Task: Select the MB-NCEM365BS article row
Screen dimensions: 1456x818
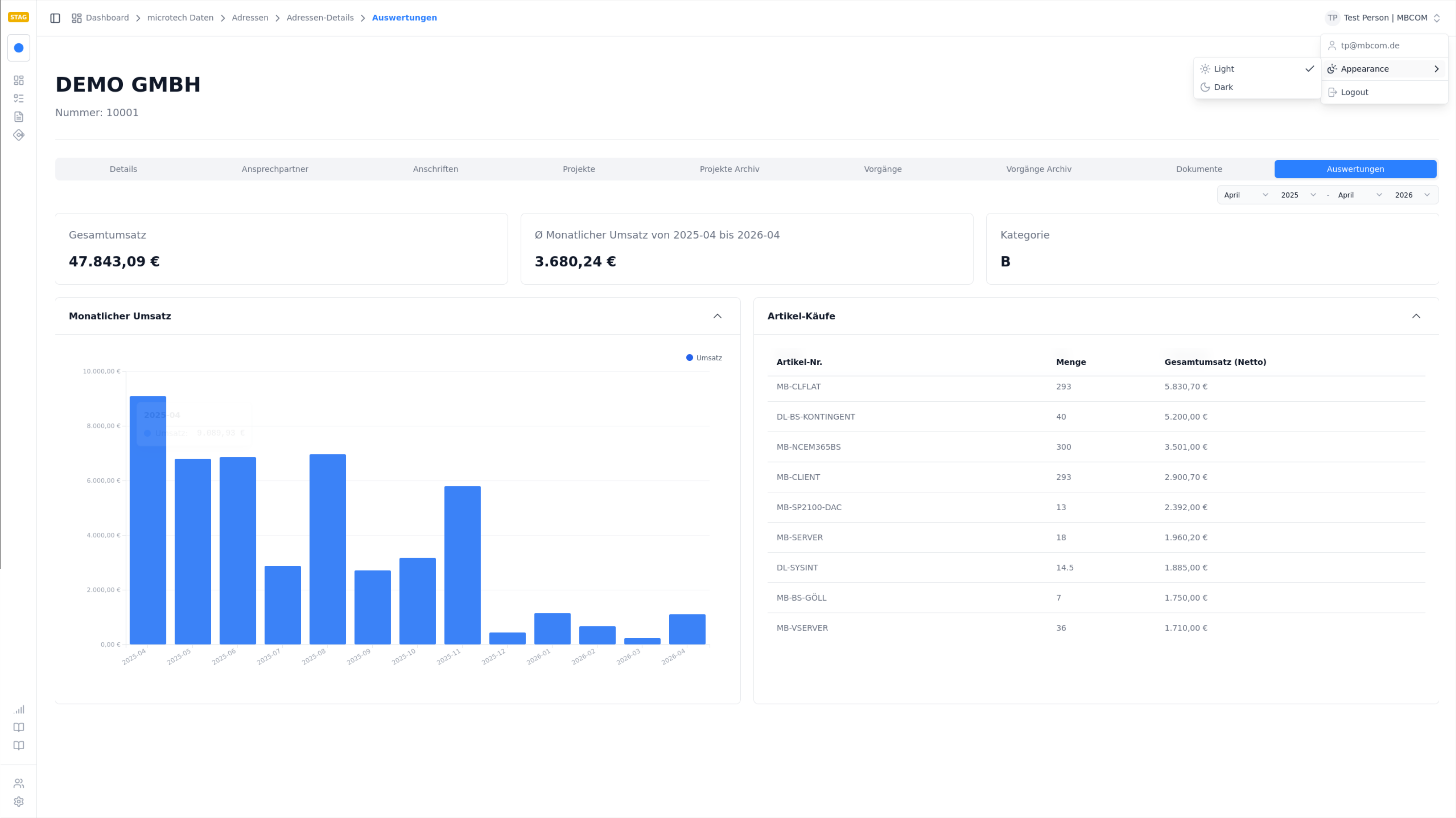Action: click(1096, 447)
